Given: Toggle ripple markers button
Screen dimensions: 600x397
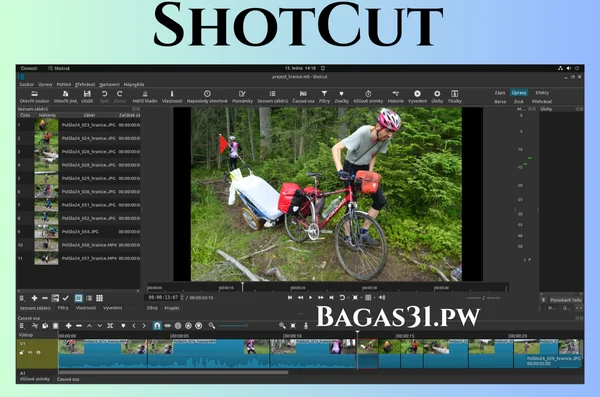Looking at the screenshot, I should (x=199, y=326).
